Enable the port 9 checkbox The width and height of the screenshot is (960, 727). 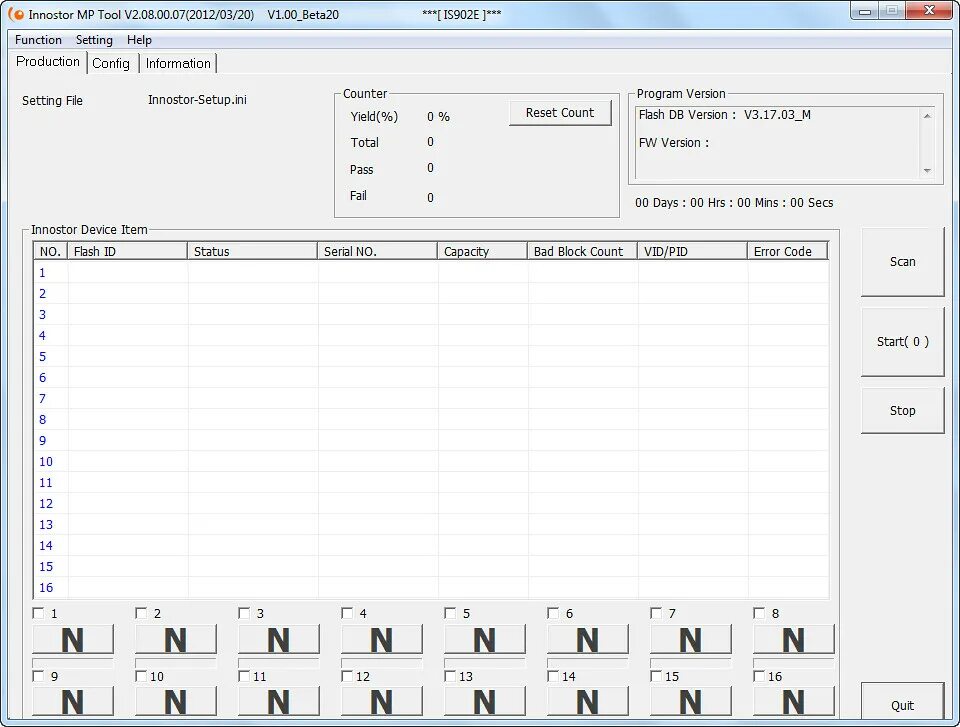(x=39, y=676)
